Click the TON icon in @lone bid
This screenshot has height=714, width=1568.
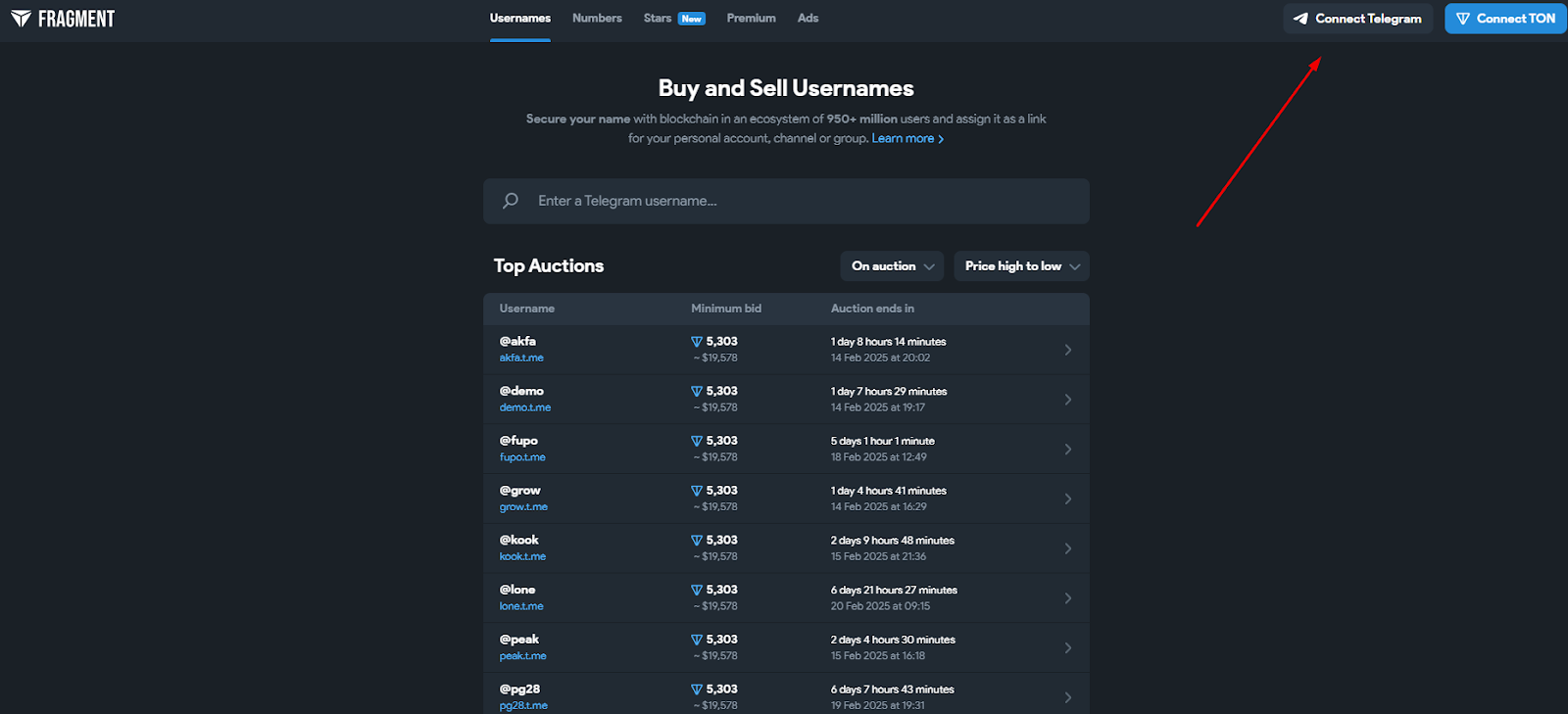697,591
